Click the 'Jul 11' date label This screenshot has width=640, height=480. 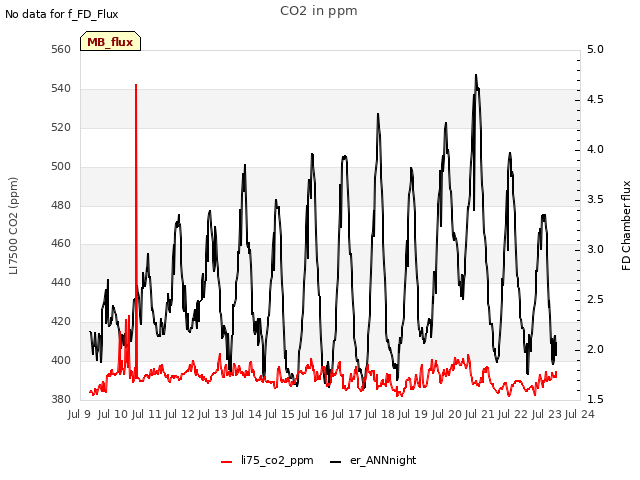coord(147,414)
